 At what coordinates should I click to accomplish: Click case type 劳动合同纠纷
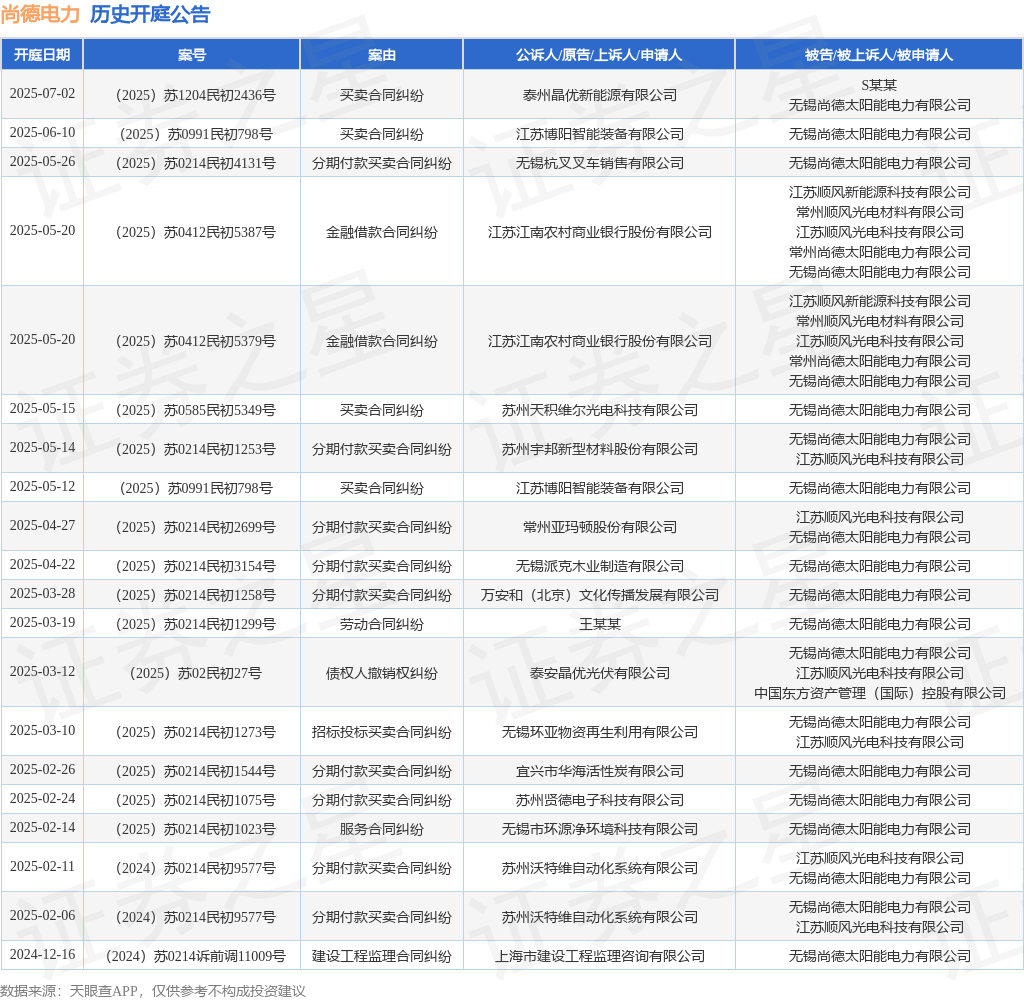point(381,624)
